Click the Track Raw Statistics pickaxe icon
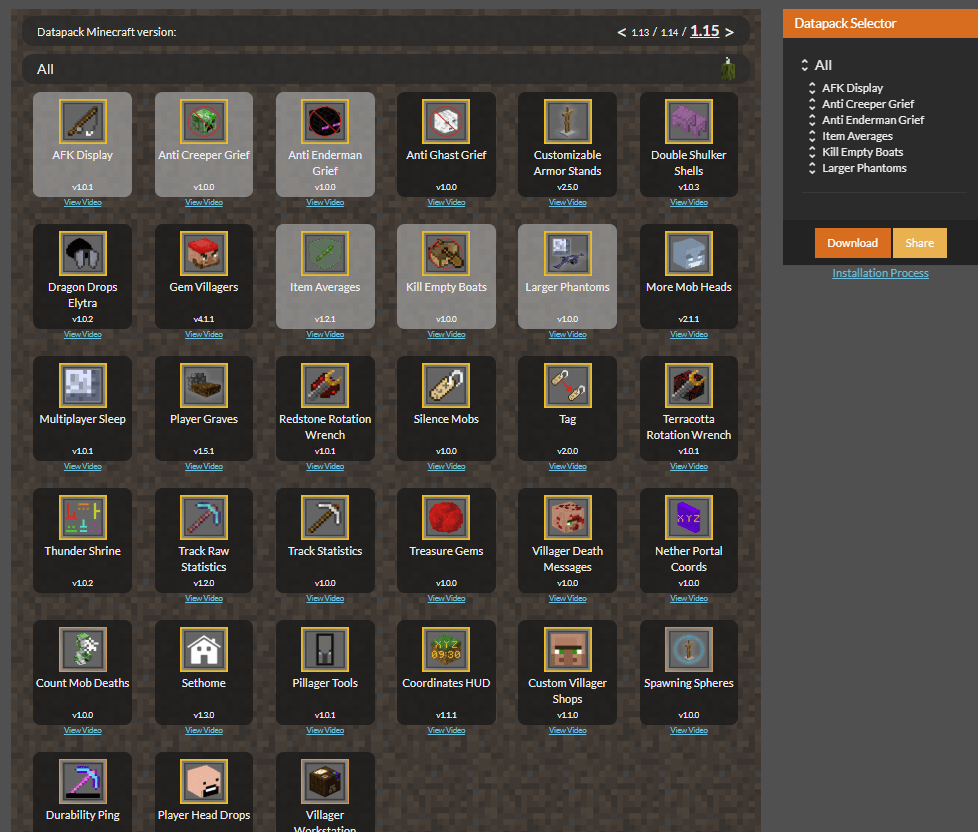 pos(204,518)
